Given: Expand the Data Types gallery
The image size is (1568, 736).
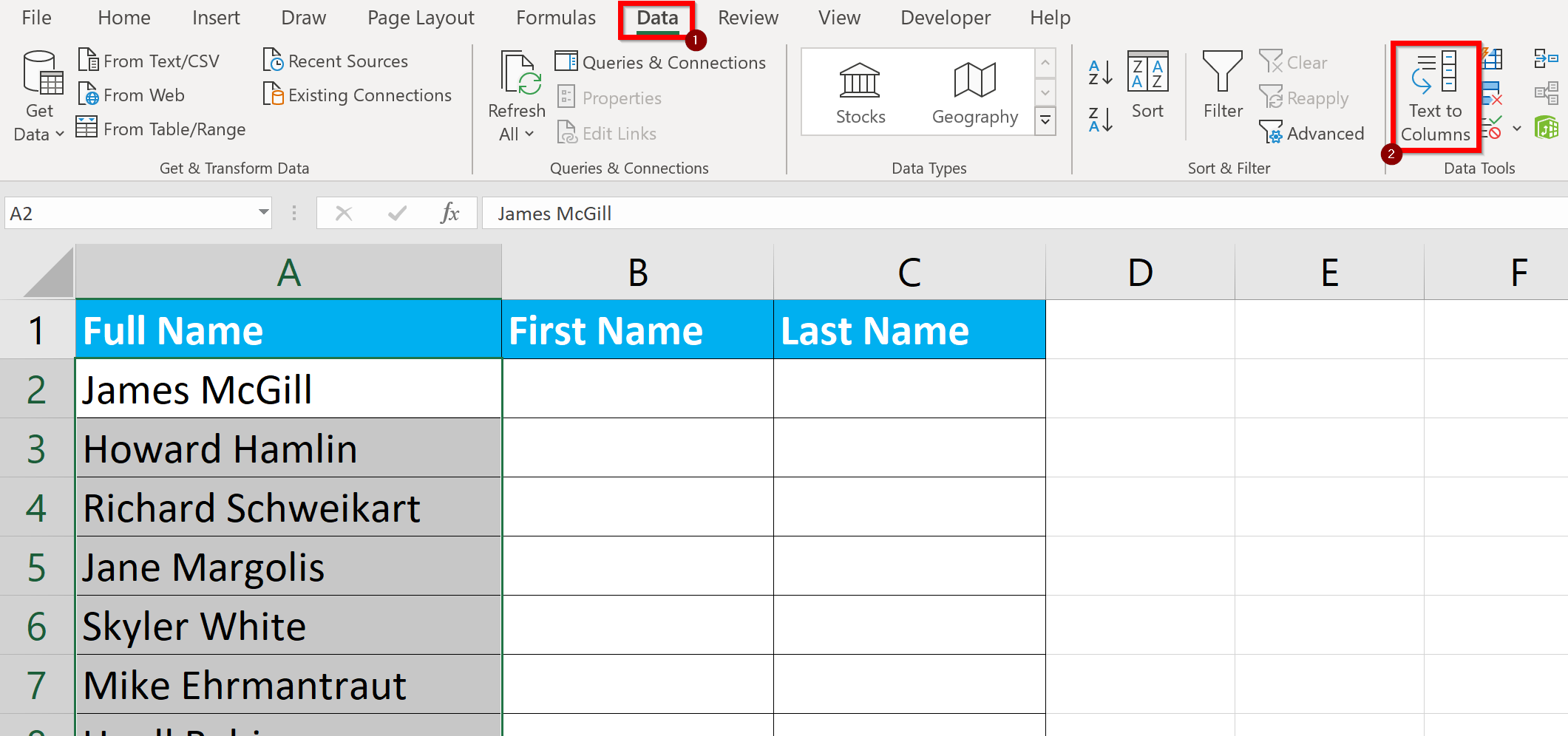Looking at the screenshot, I should pyautogui.click(x=1045, y=120).
